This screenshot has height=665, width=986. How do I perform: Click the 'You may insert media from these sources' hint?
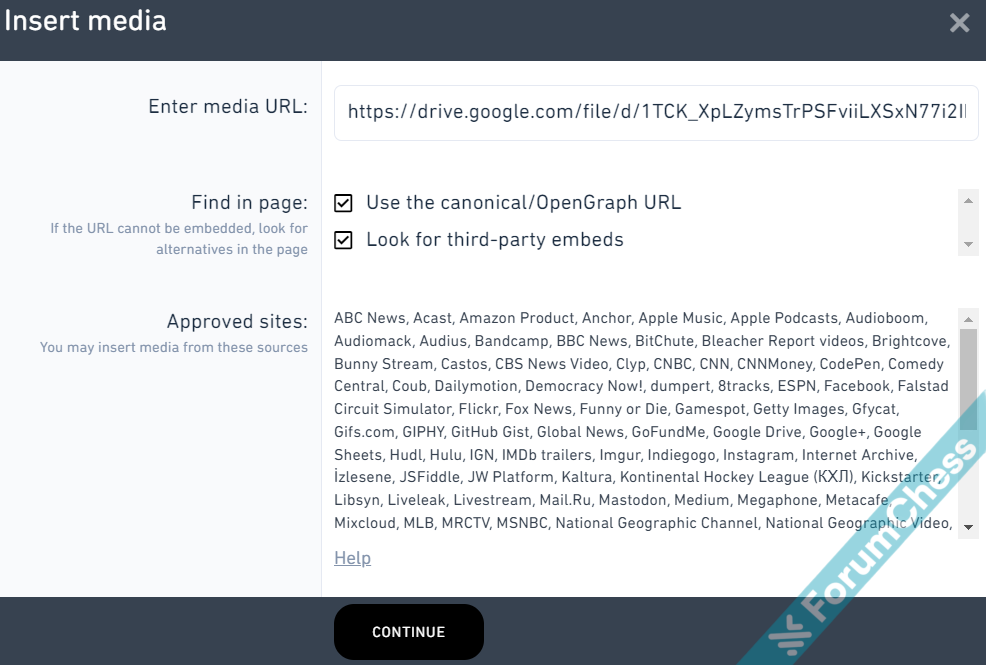point(174,348)
